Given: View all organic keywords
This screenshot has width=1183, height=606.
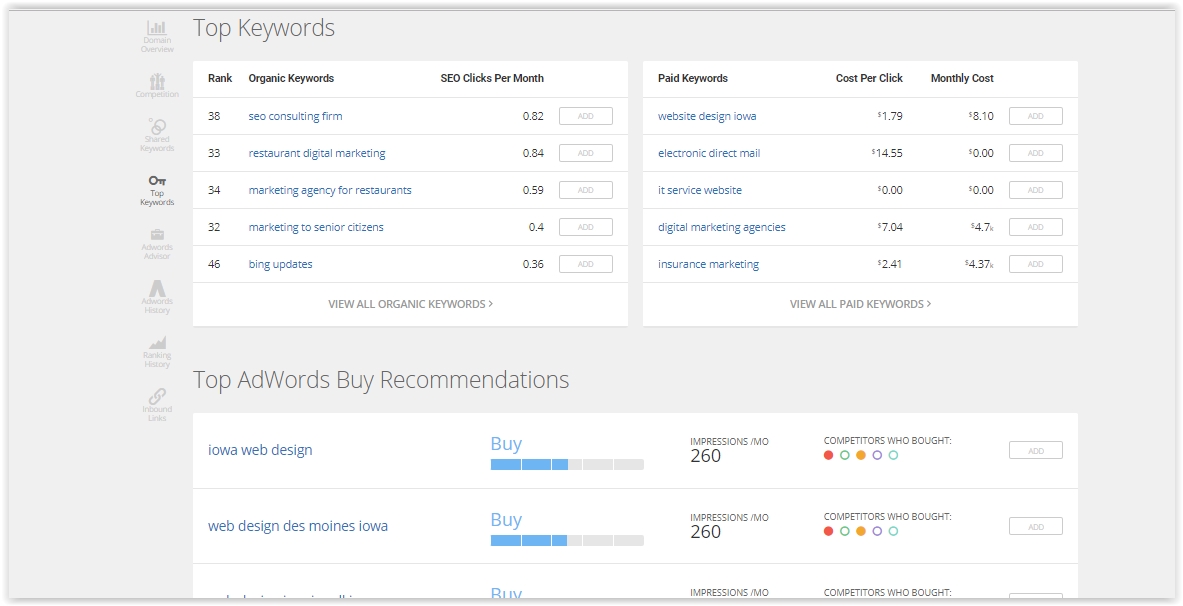Looking at the screenshot, I should click(x=410, y=304).
